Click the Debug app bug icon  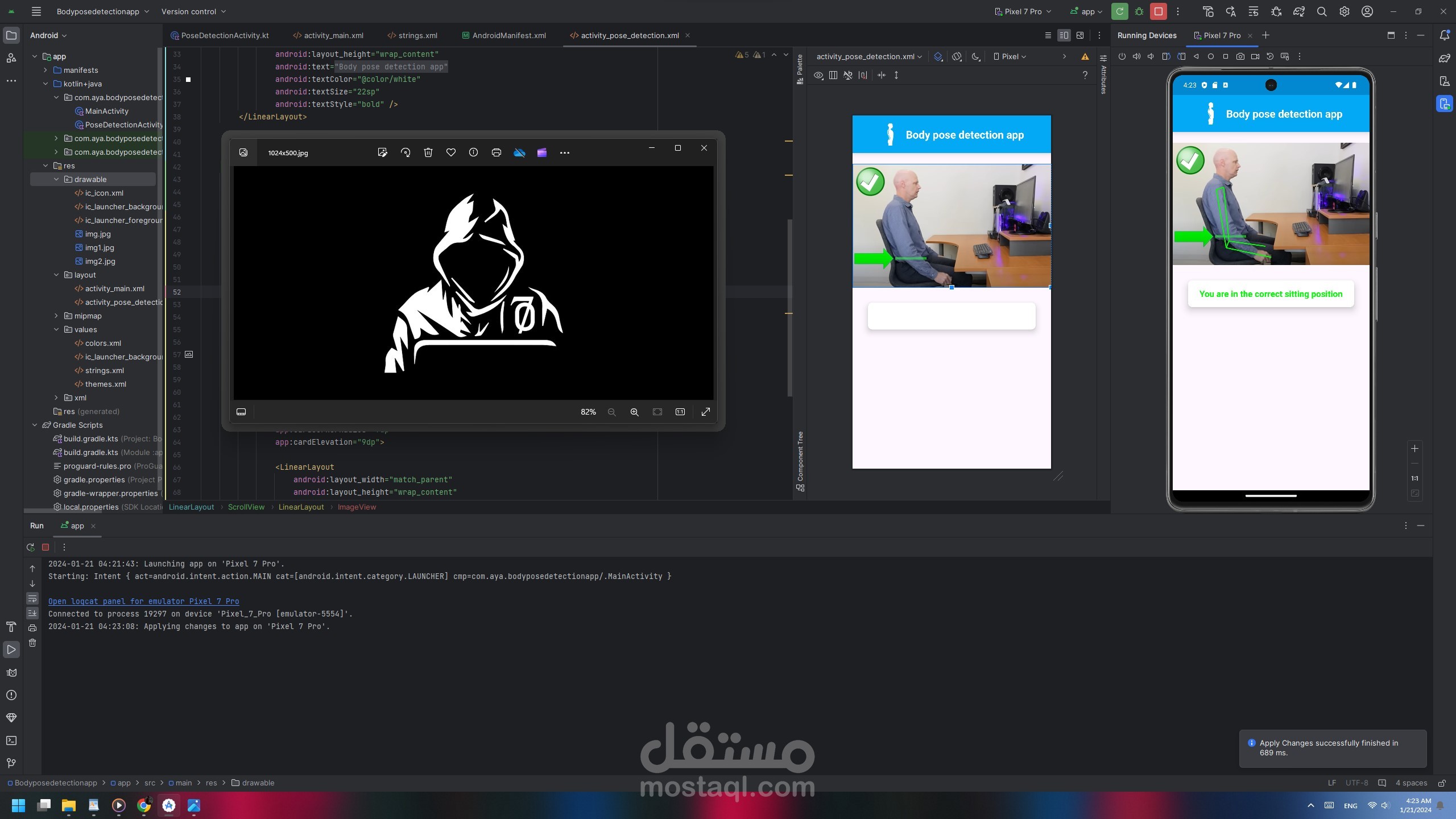point(1139,11)
